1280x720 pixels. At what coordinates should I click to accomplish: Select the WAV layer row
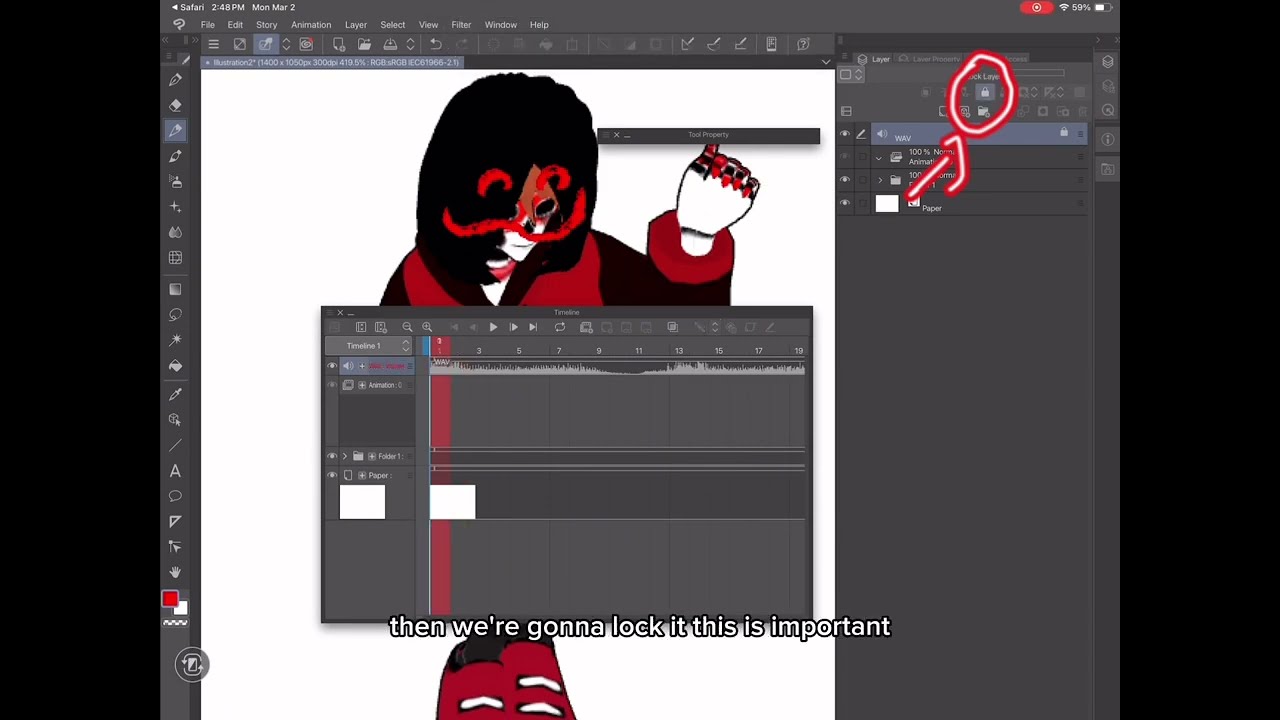979,134
